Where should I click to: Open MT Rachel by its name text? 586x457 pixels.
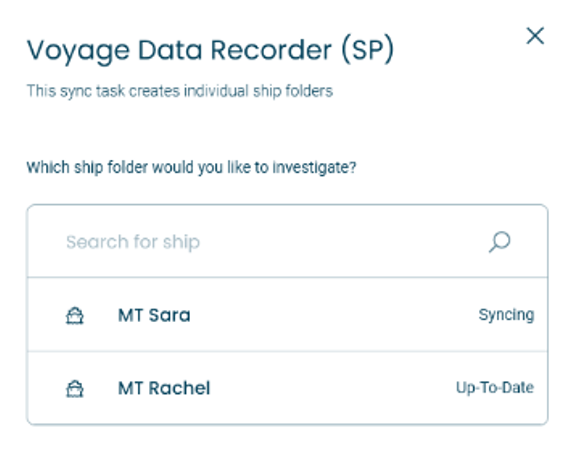tap(164, 388)
